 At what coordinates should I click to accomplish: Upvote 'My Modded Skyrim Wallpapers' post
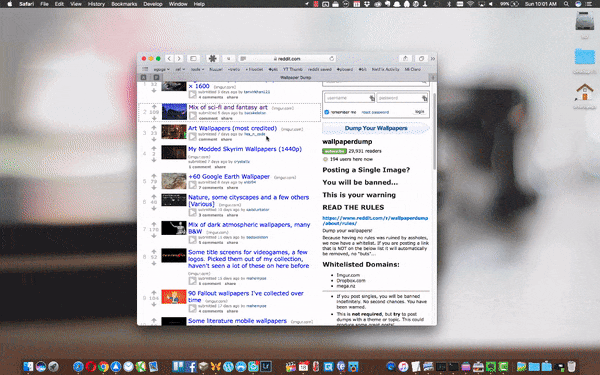coord(154,148)
